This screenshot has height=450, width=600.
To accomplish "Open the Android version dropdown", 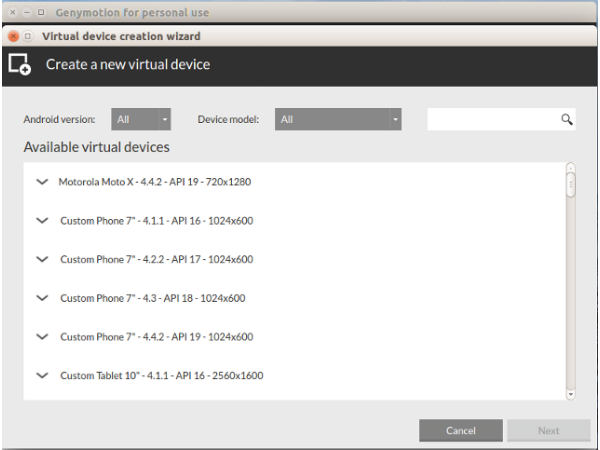I will (141, 119).
